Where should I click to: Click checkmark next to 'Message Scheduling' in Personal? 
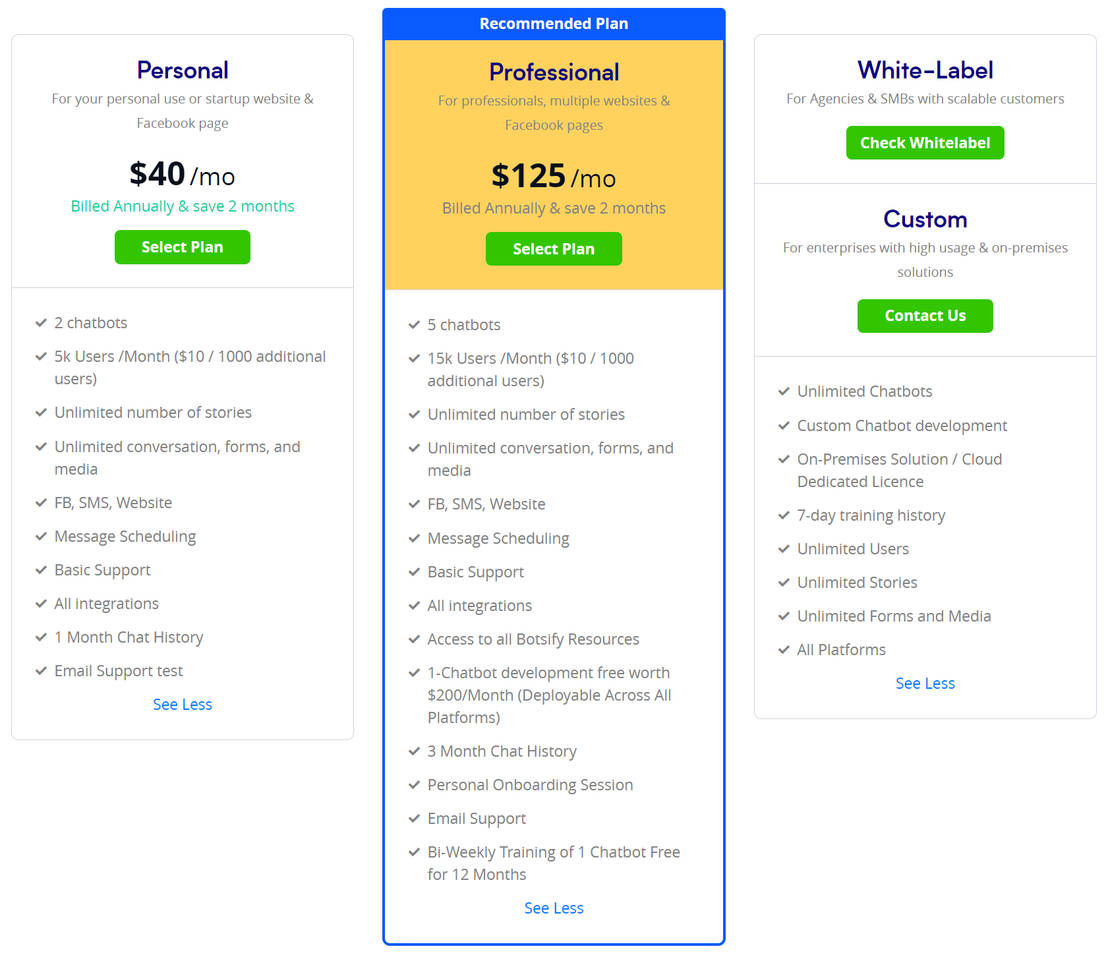click(x=41, y=537)
